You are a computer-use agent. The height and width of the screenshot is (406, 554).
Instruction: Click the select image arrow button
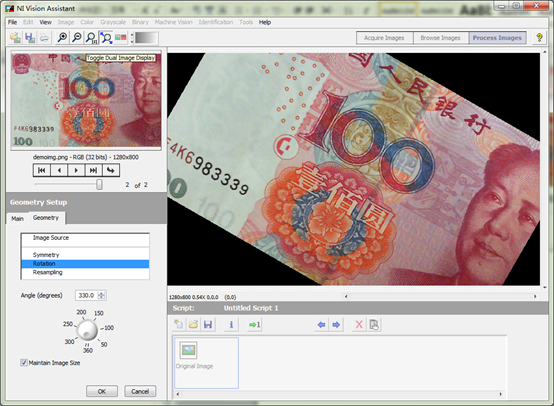pos(111,170)
